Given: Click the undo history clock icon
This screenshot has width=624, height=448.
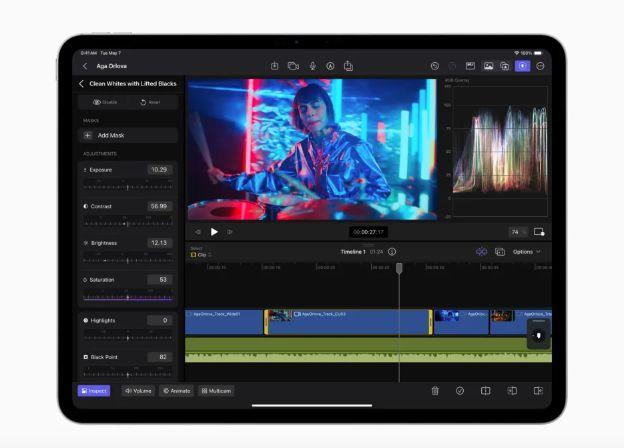Looking at the screenshot, I should [435, 66].
